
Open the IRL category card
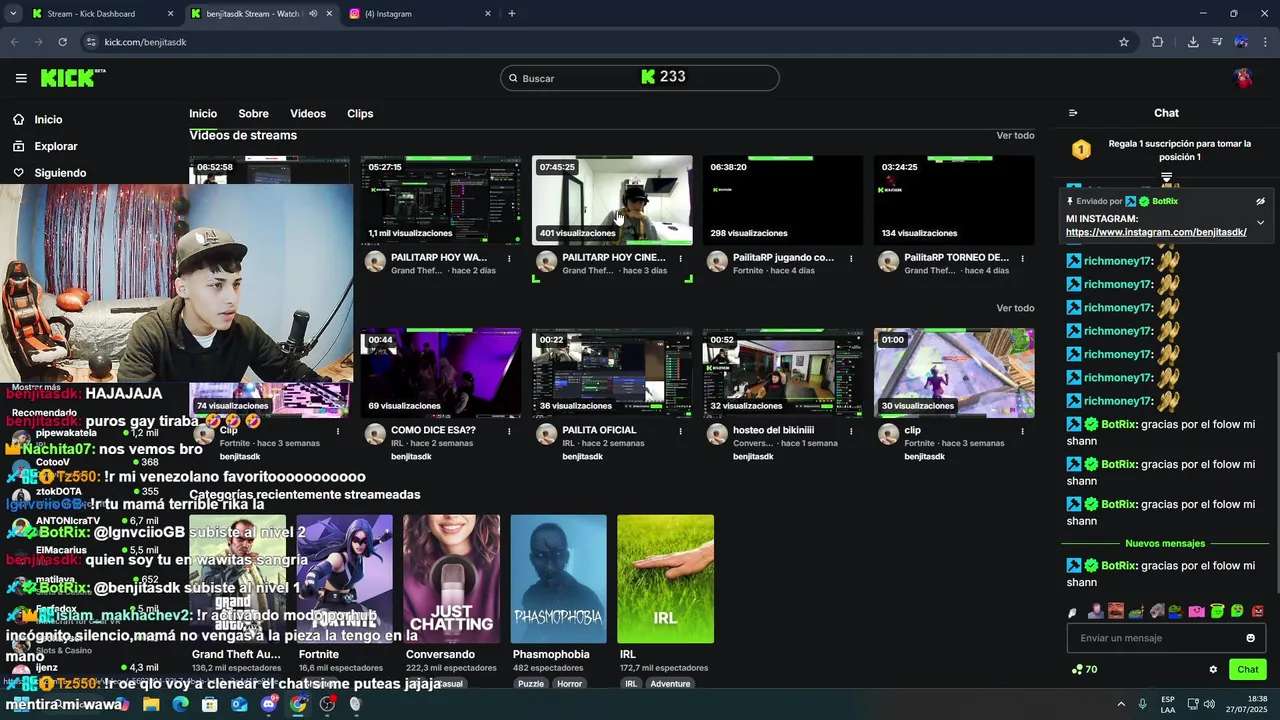[x=665, y=579]
